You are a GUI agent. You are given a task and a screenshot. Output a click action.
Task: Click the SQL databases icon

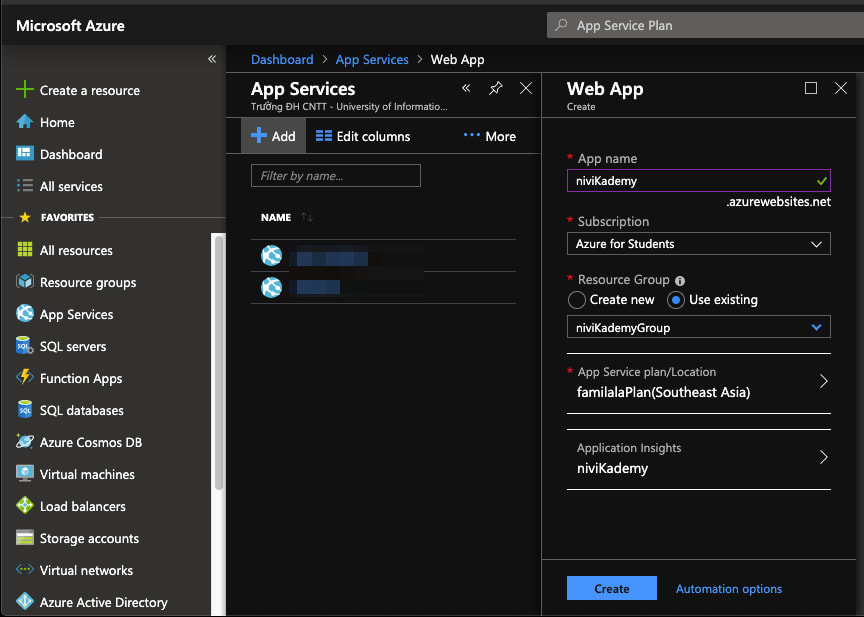tap(25, 410)
